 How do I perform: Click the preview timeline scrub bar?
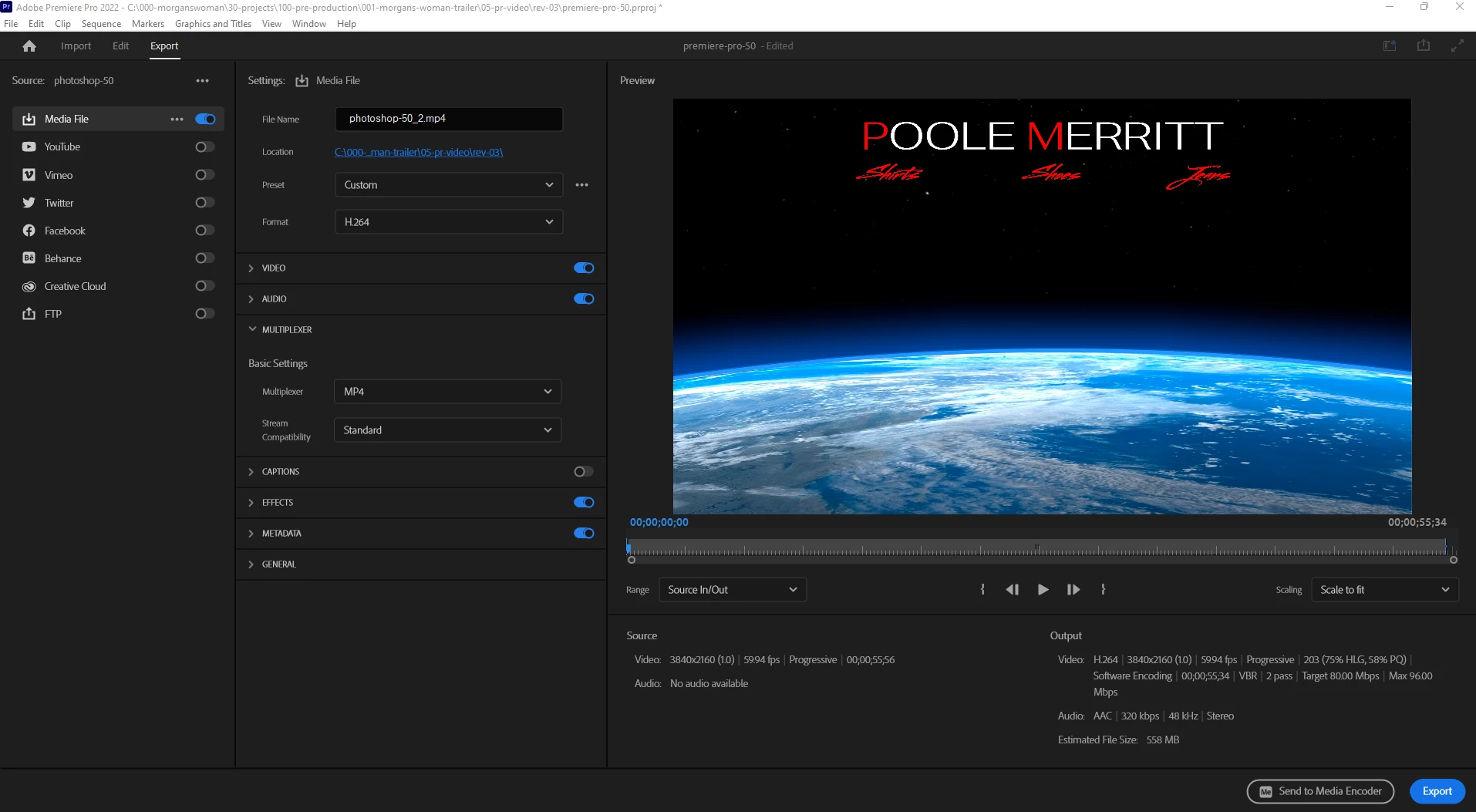1039,549
